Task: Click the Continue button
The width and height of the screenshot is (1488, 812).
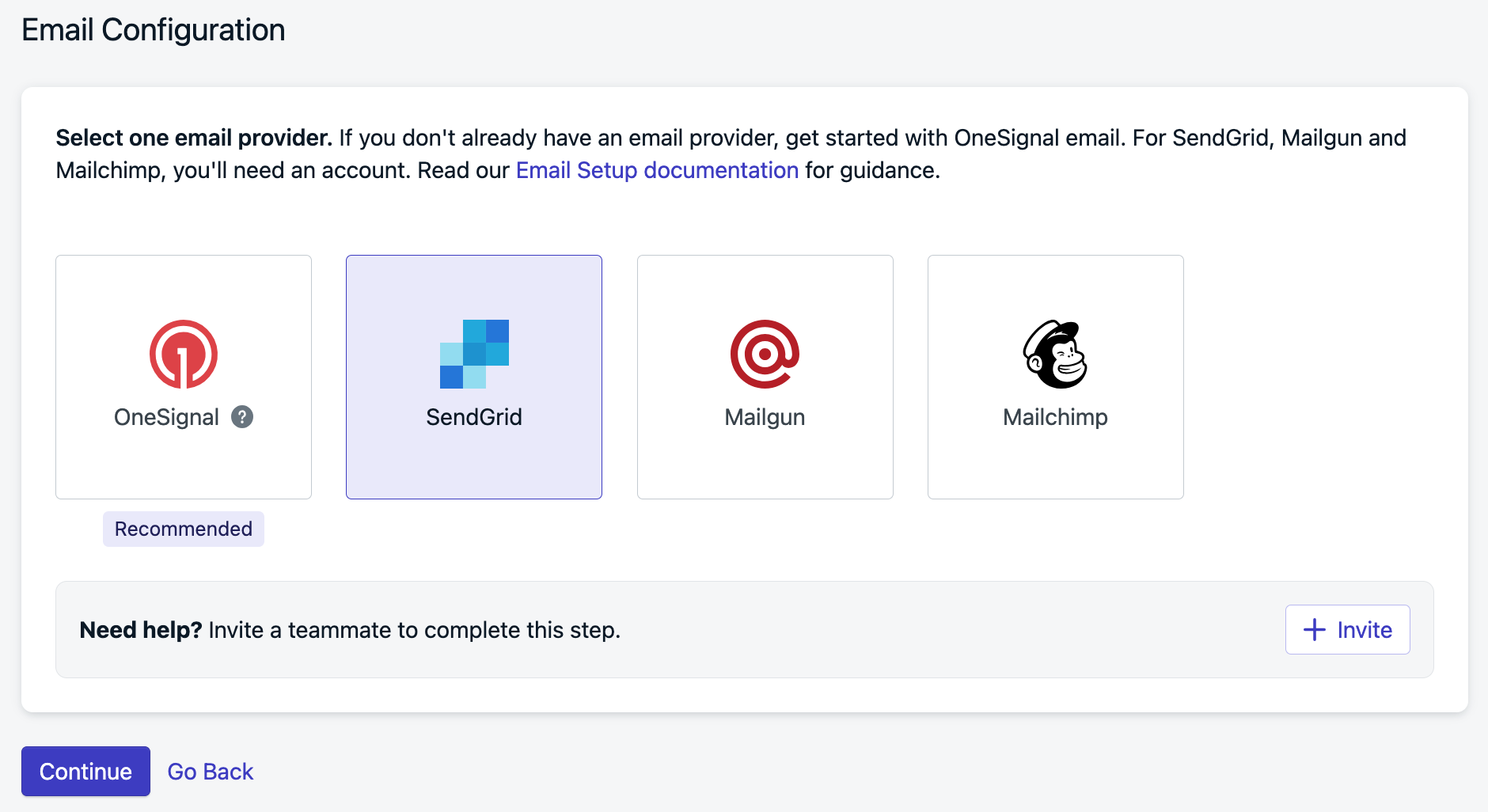Action: click(x=85, y=772)
